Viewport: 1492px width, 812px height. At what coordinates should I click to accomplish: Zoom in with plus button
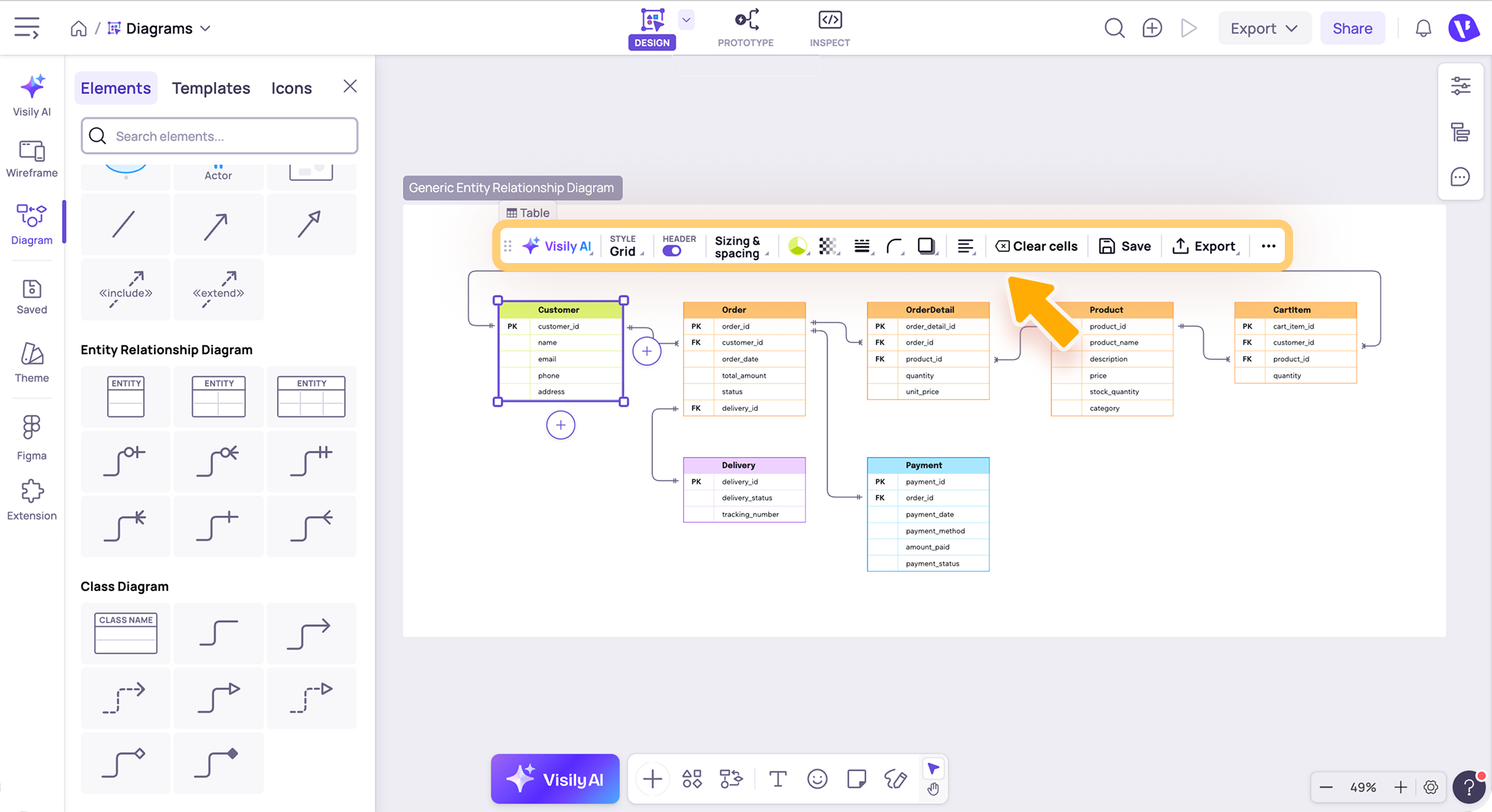(x=1400, y=787)
